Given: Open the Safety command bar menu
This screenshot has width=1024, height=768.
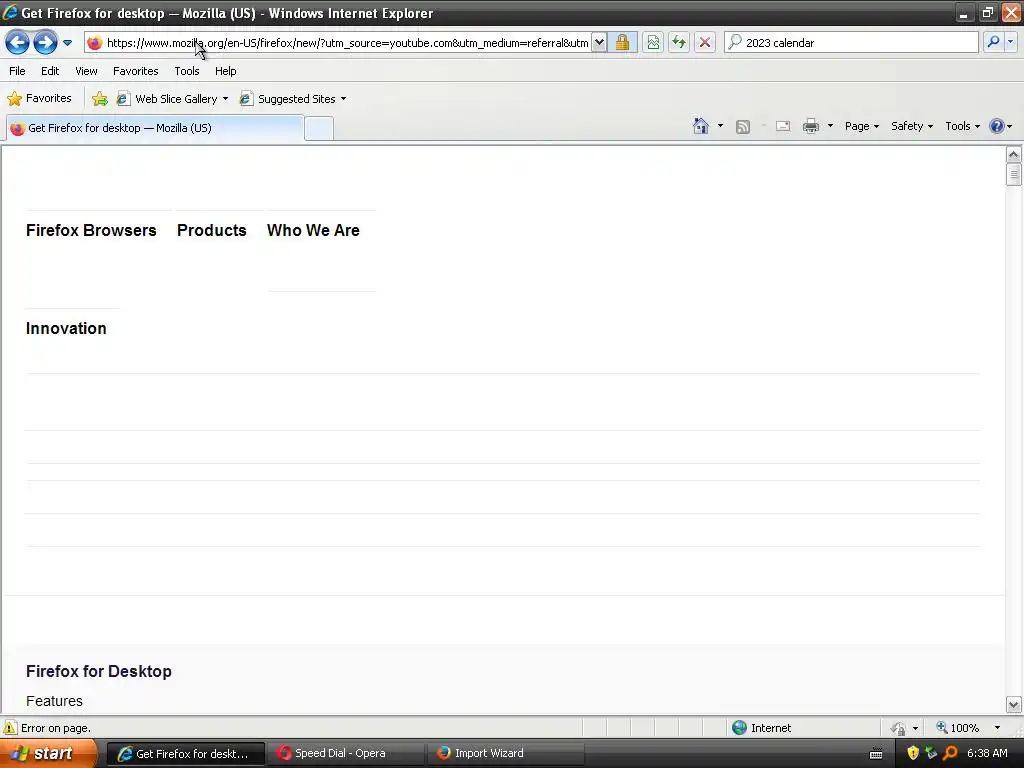Looking at the screenshot, I should click(912, 126).
